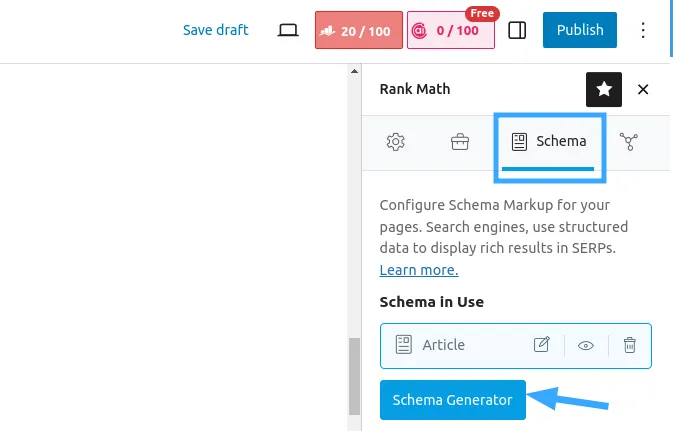Open Rank Math SEO score 20 / 100
Image resolution: width=673 pixels, height=431 pixels.
click(x=359, y=30)
